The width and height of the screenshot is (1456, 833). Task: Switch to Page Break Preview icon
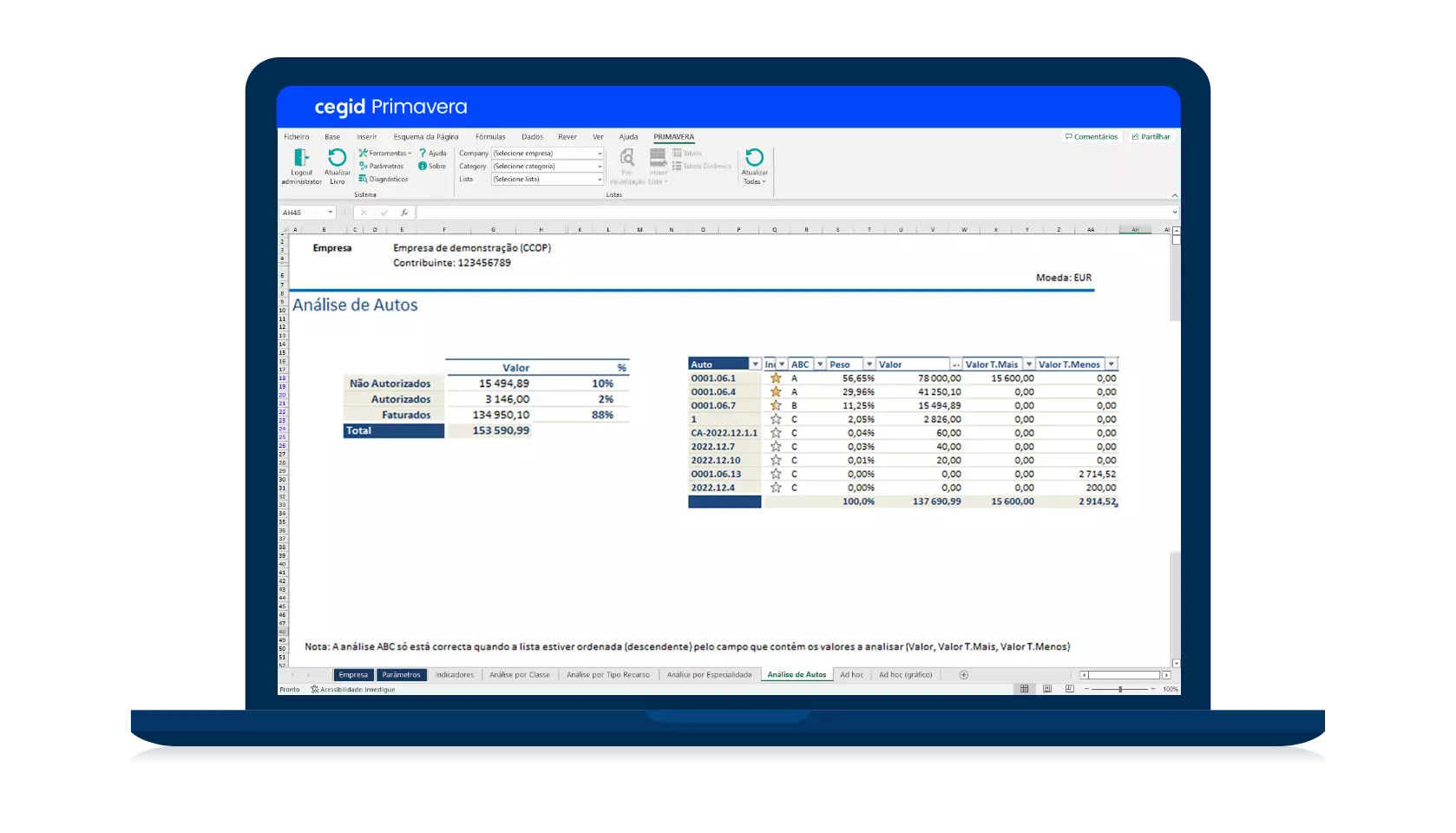[x=1069, y=689]
